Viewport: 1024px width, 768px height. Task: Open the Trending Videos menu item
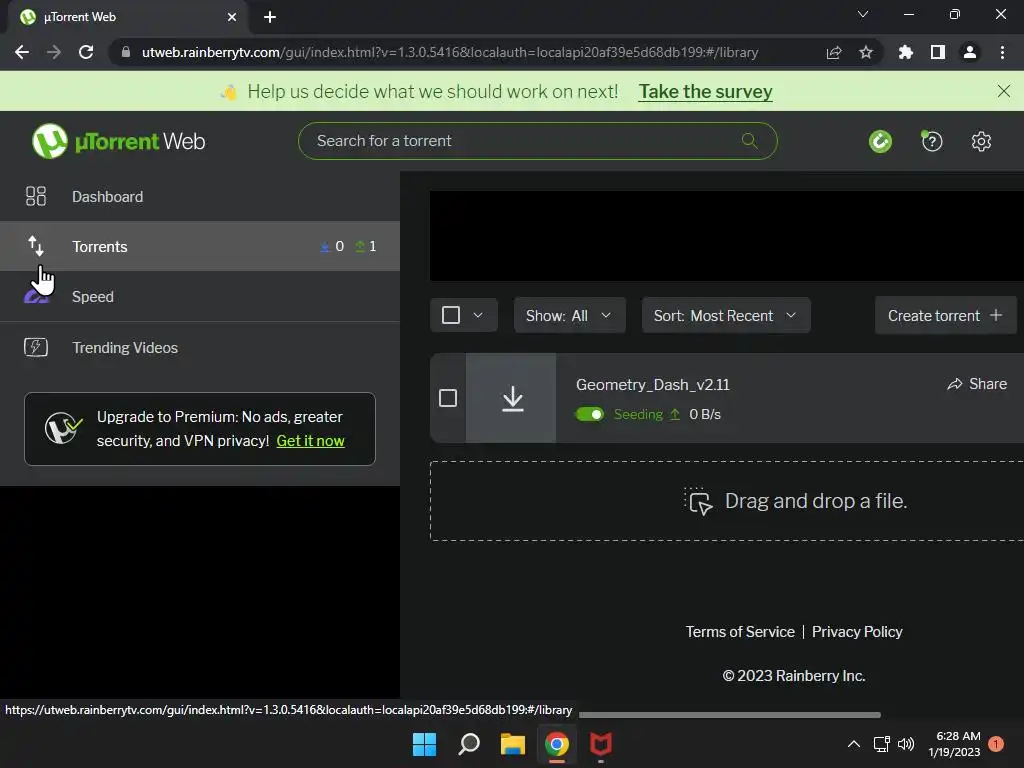pos(200,347)
